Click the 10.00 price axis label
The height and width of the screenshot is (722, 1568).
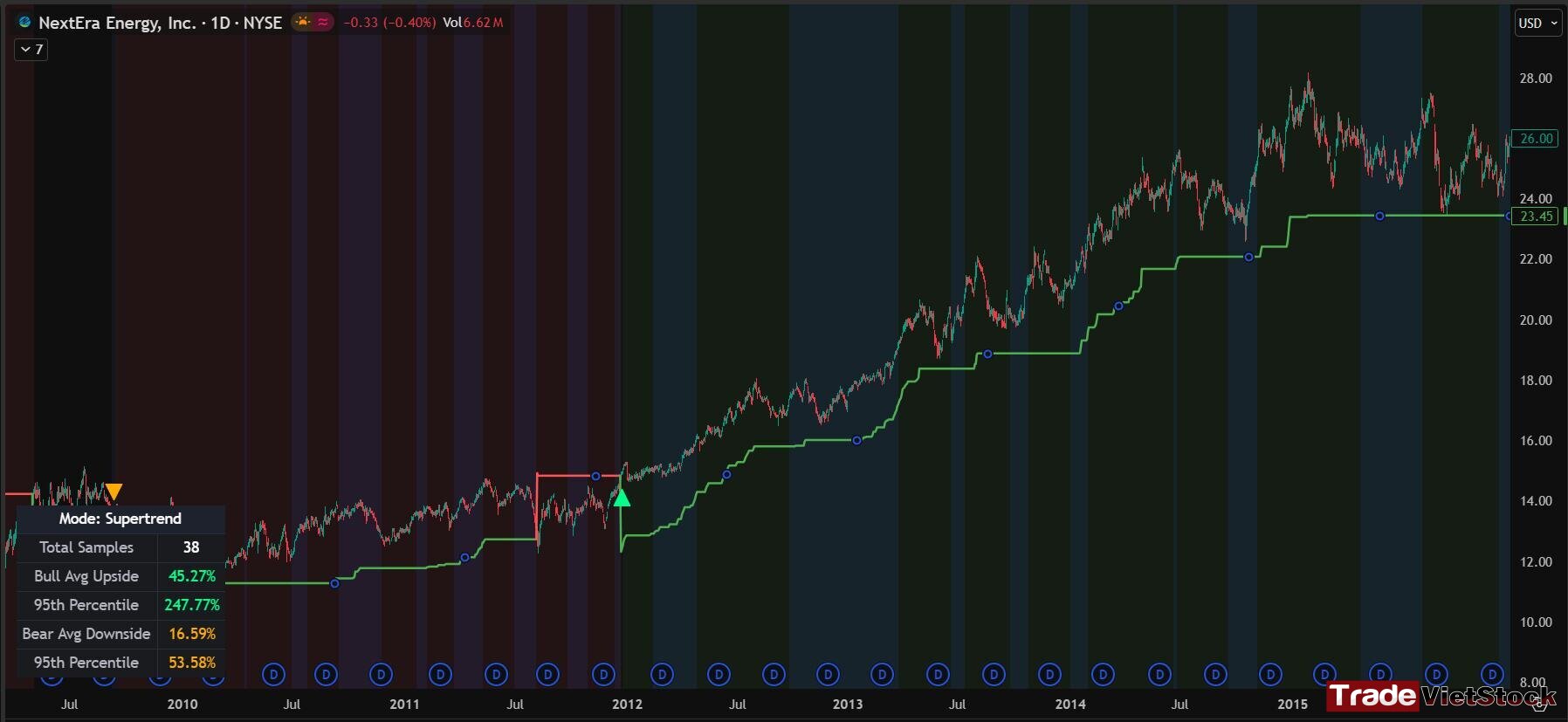[1536, 622]
